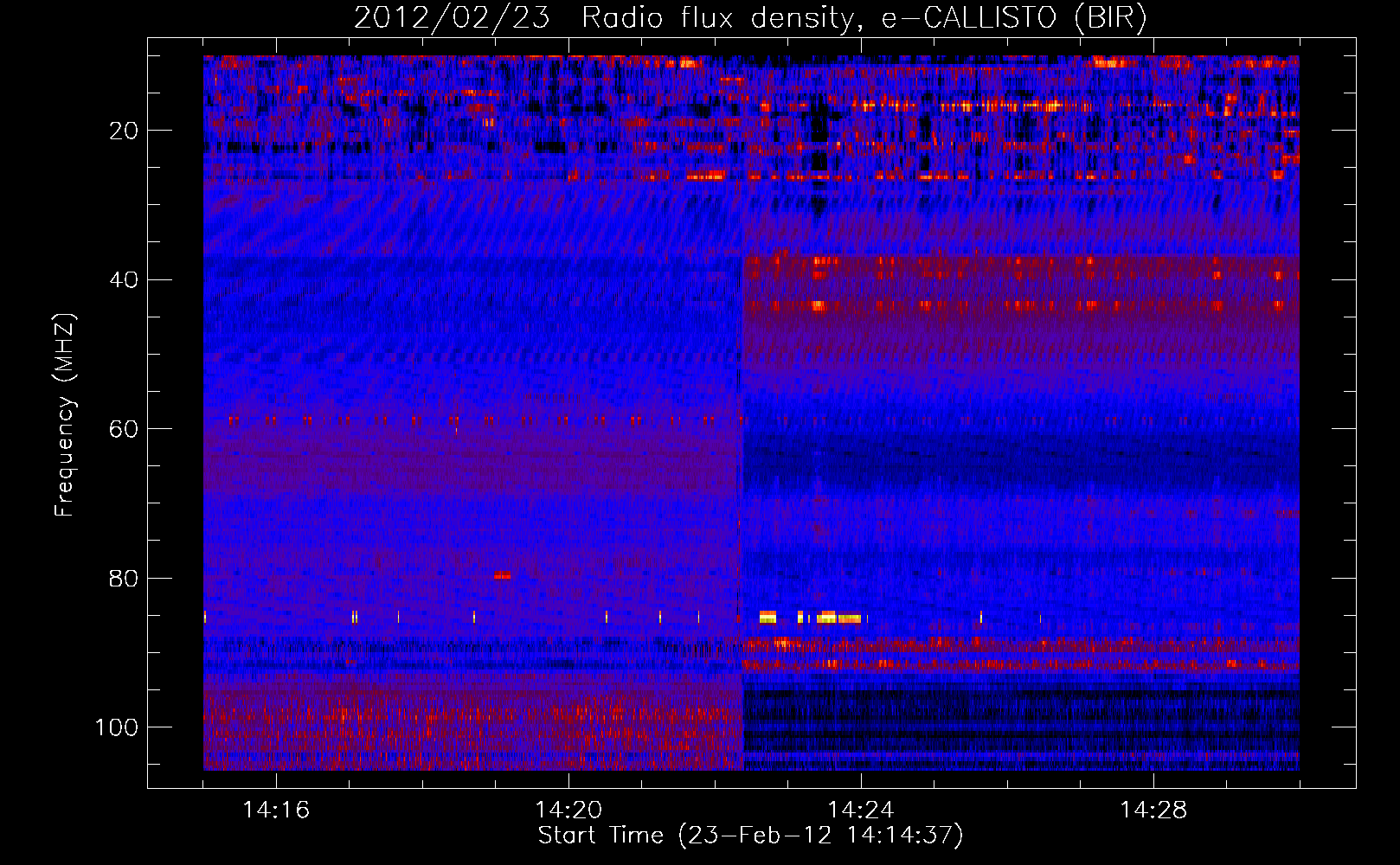This screenshot has width=1400, height=865.
Task: Click the small red spot at 80 MHz
Action: click(503, 575)
